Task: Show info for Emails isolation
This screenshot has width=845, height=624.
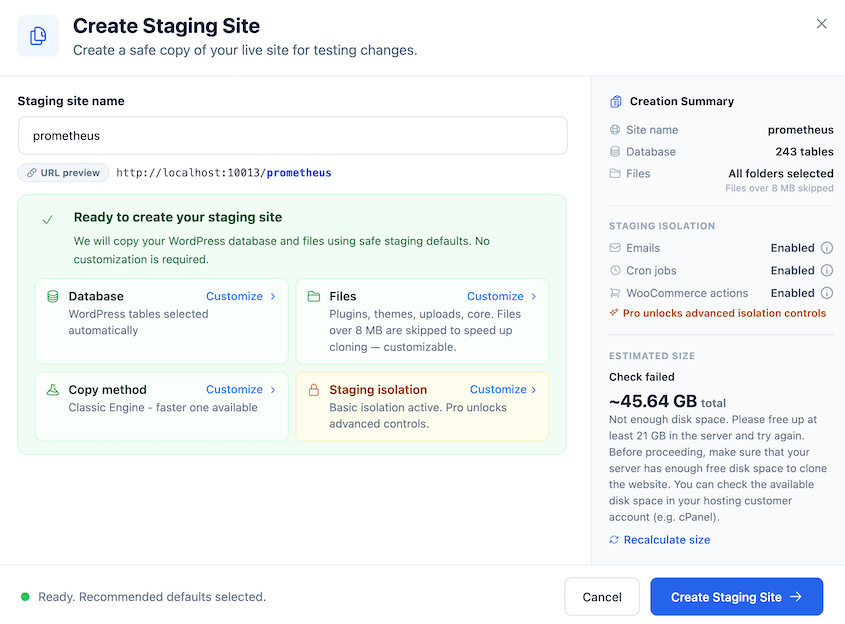Action: click(827, 248)
